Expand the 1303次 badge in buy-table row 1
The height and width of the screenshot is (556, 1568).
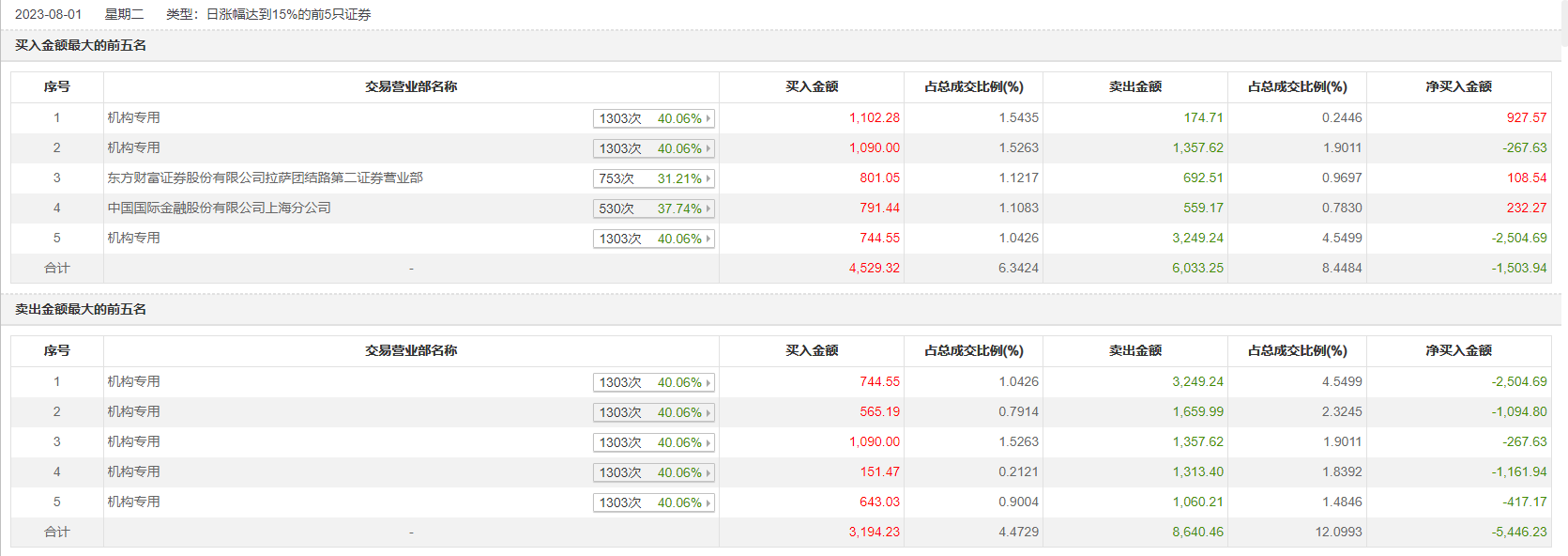[x=654, y=118]
